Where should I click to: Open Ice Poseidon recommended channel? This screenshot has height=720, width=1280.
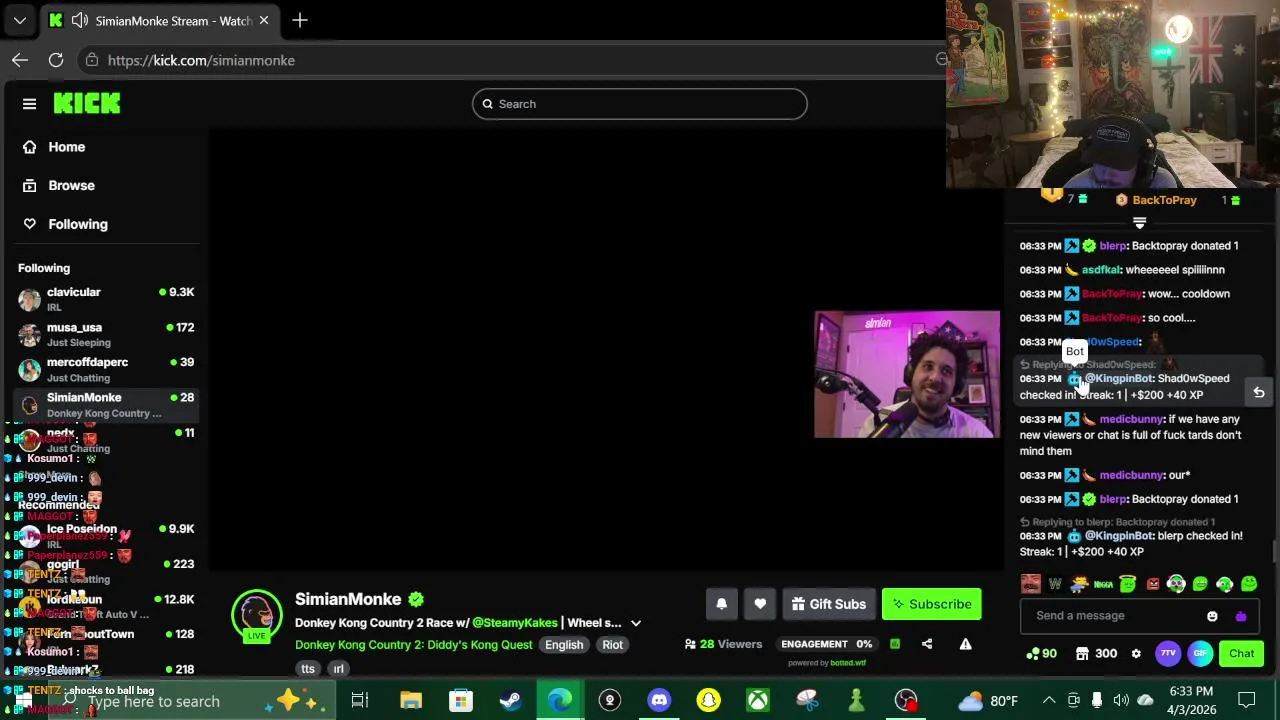tap(105, 535)
